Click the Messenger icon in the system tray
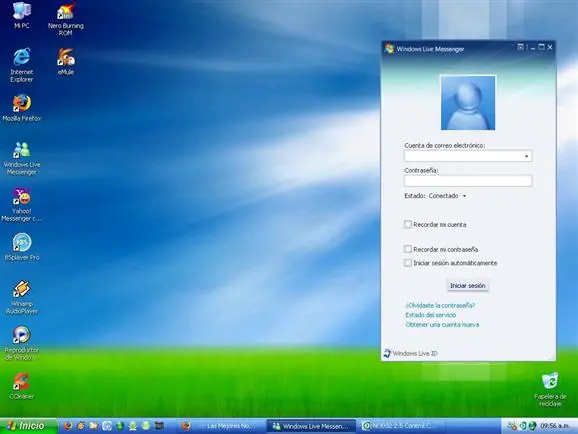 pos(512,426)
